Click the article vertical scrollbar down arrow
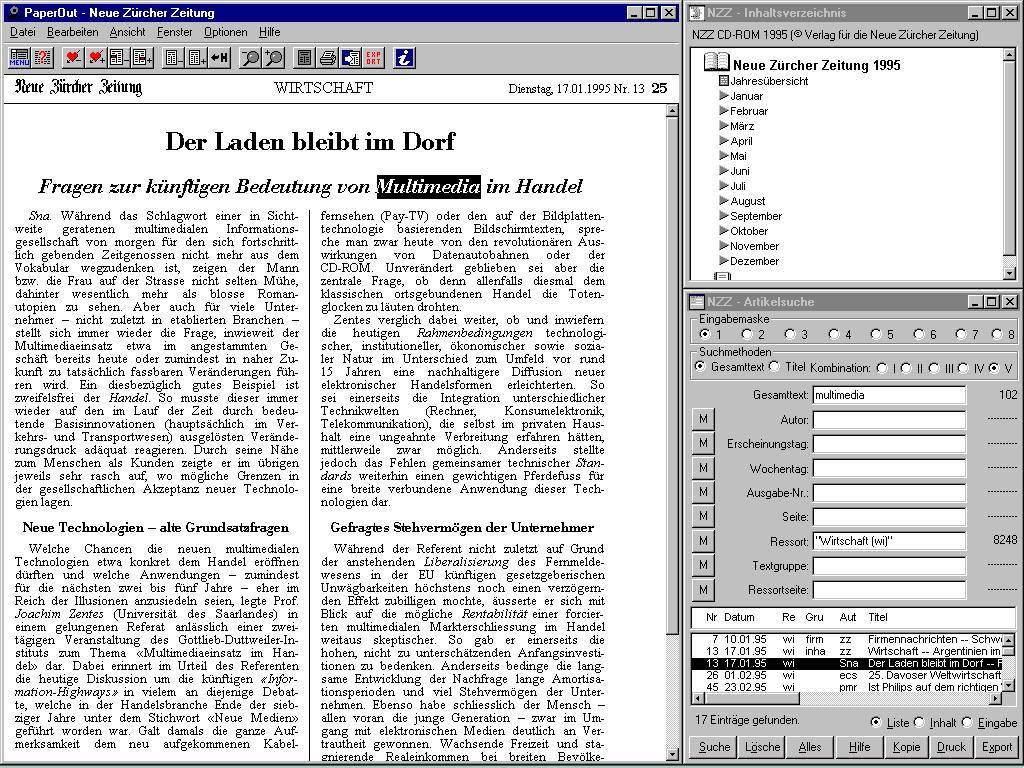1024x768 pixels. pos(673,760)
